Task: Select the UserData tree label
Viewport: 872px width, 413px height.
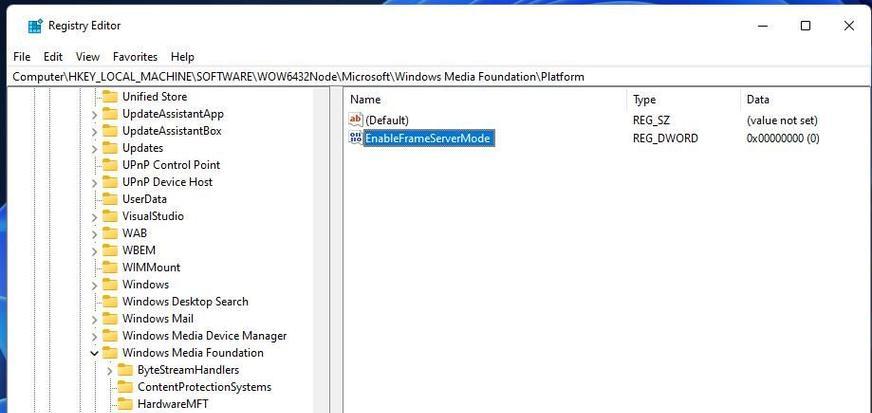Action: [145, 199]
